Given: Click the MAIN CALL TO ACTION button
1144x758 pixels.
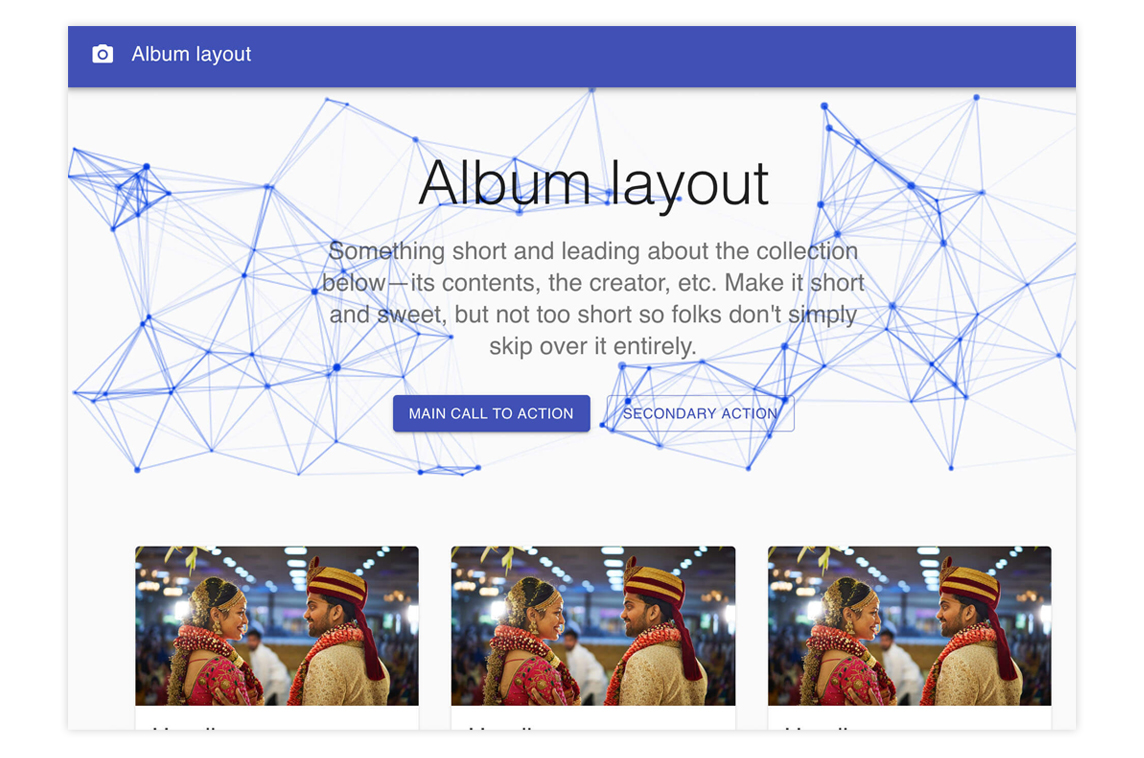Looking at the screenshot, I should coord(491,413).
